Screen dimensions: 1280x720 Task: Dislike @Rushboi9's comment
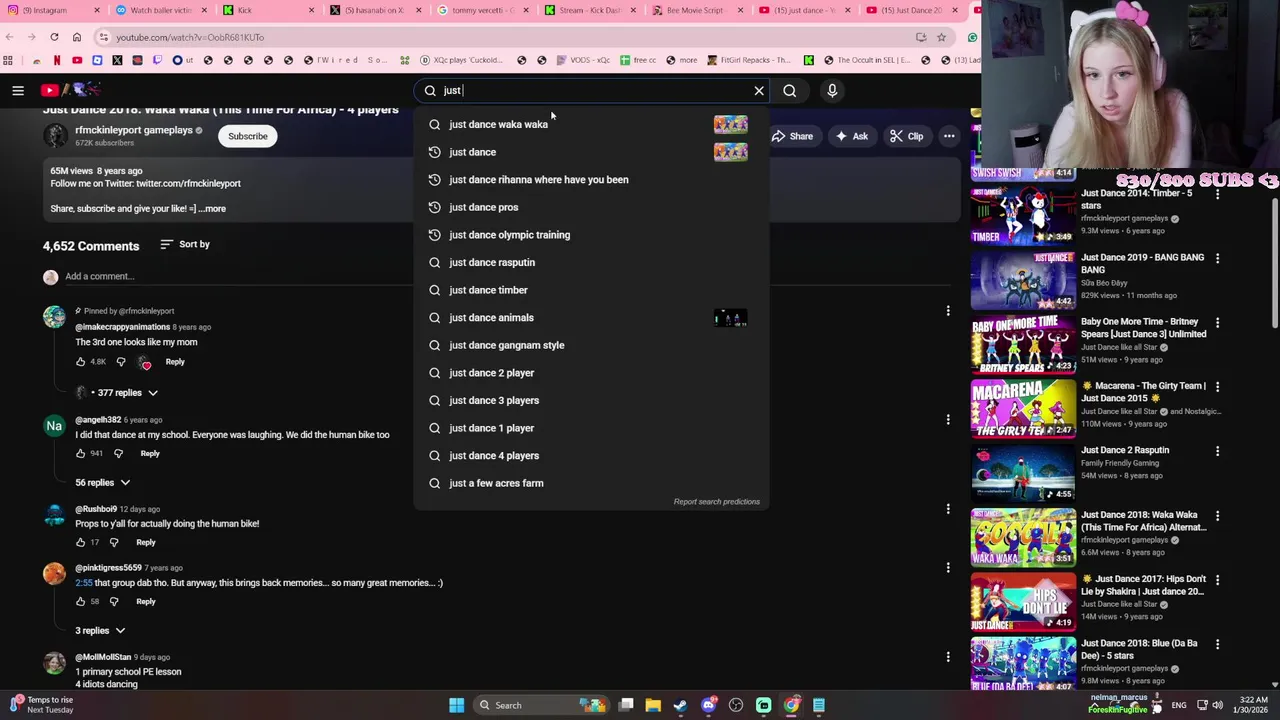[114, 543]
